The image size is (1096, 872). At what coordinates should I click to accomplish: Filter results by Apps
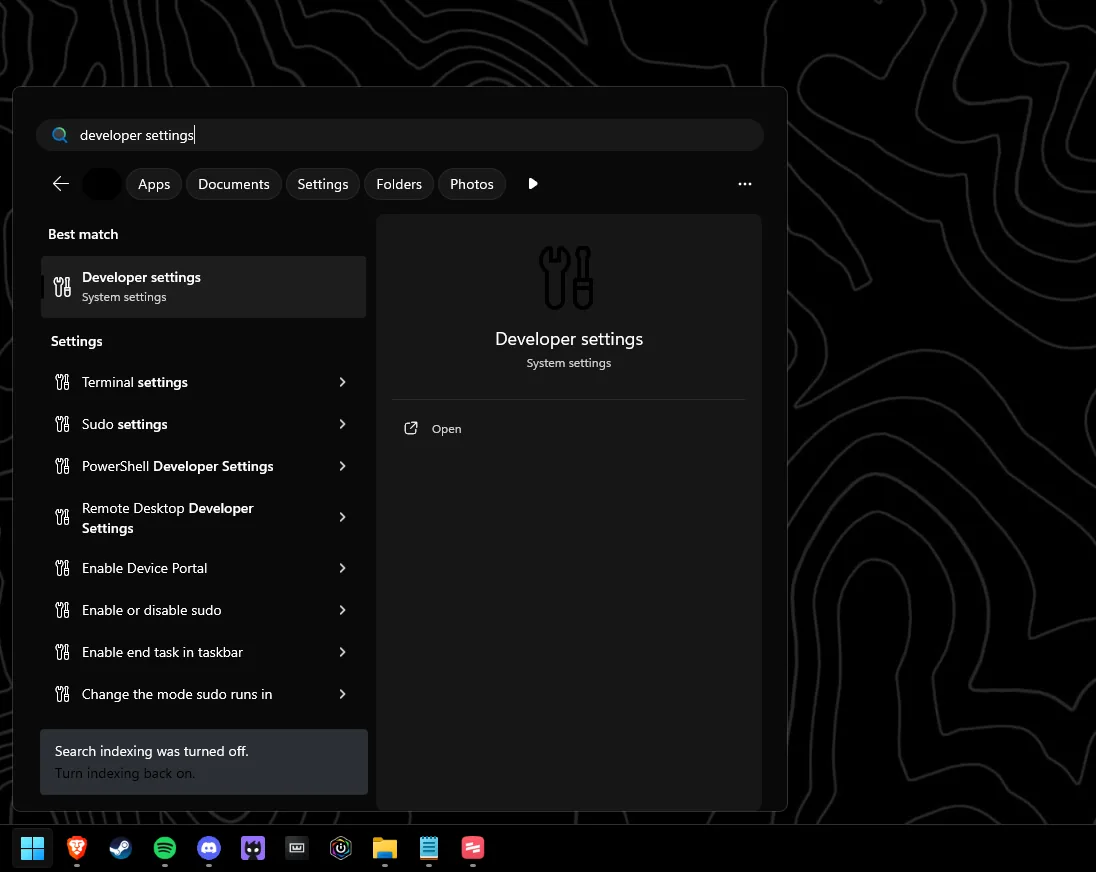pos(154,184)
